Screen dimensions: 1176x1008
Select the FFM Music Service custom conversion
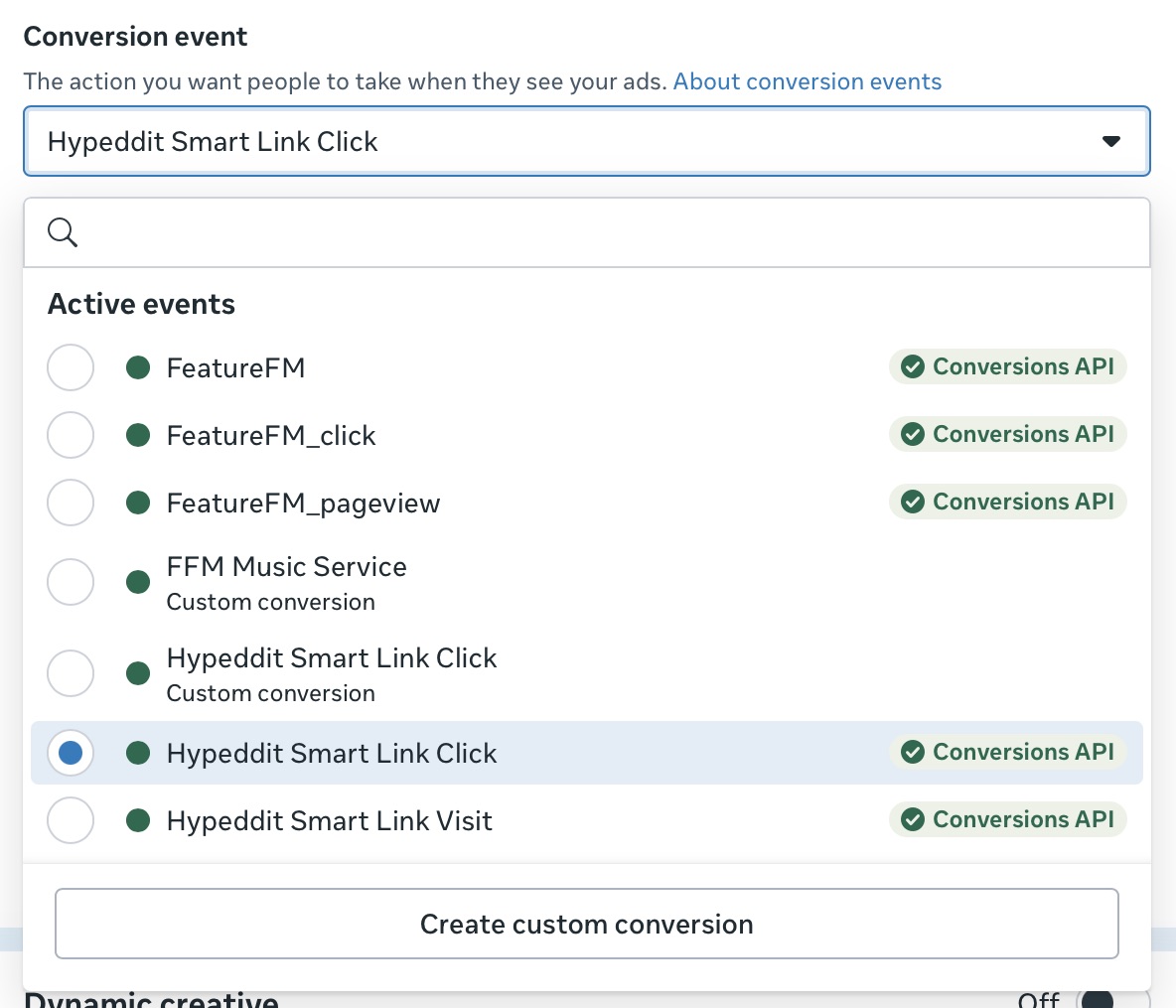coord(71,582)
